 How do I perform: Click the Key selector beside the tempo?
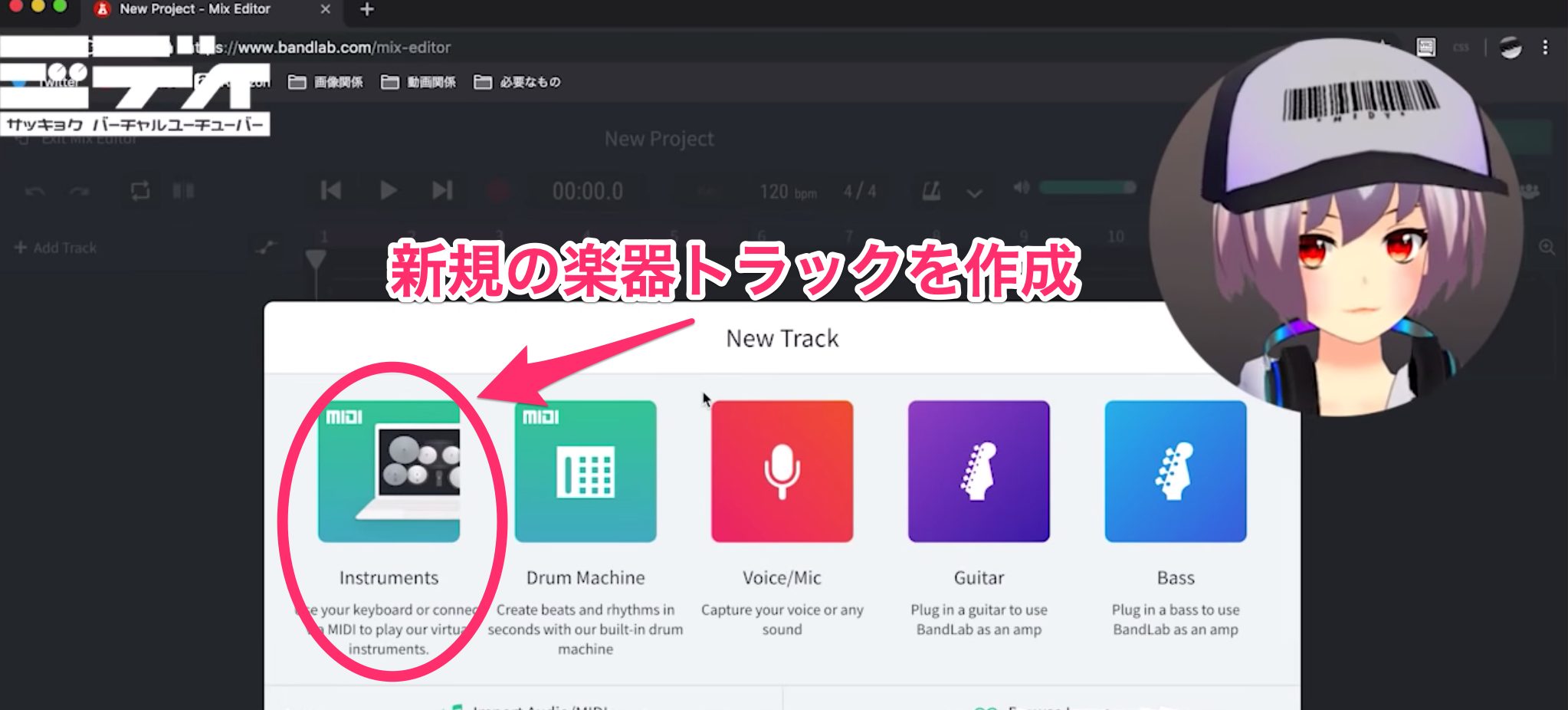tap(709, 192)
